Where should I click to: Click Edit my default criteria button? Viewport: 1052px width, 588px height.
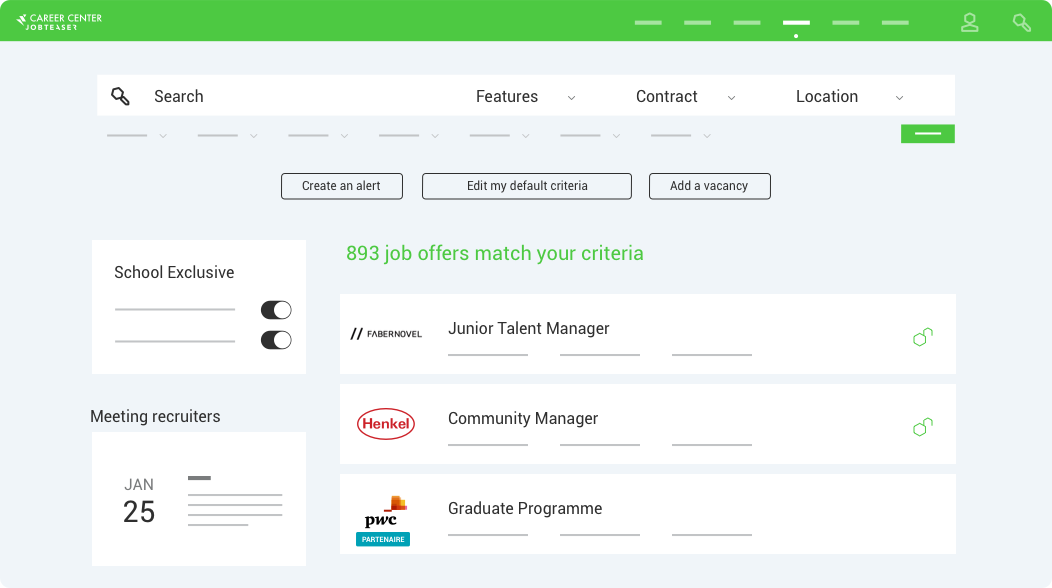click(x=527, y=186)
